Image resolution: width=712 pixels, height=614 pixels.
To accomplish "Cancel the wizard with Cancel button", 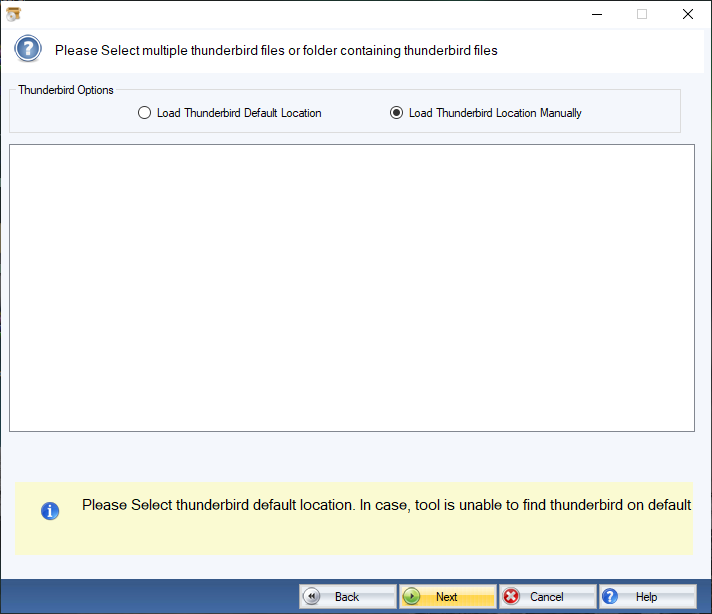I will click(547, 596).
